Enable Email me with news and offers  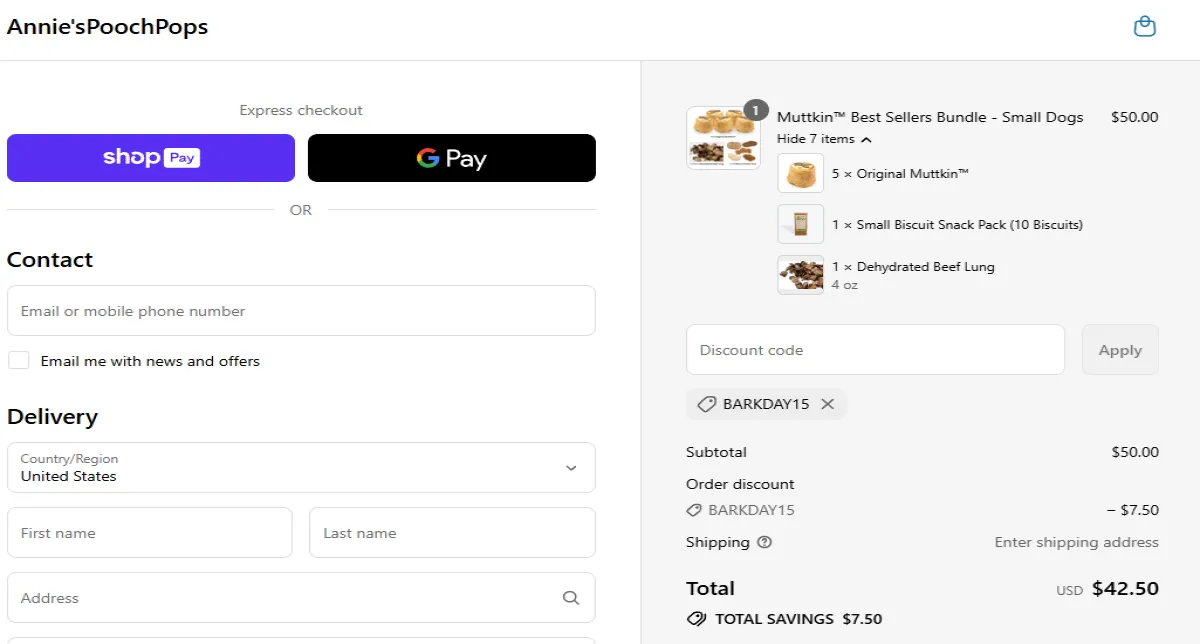click(19, 361)
